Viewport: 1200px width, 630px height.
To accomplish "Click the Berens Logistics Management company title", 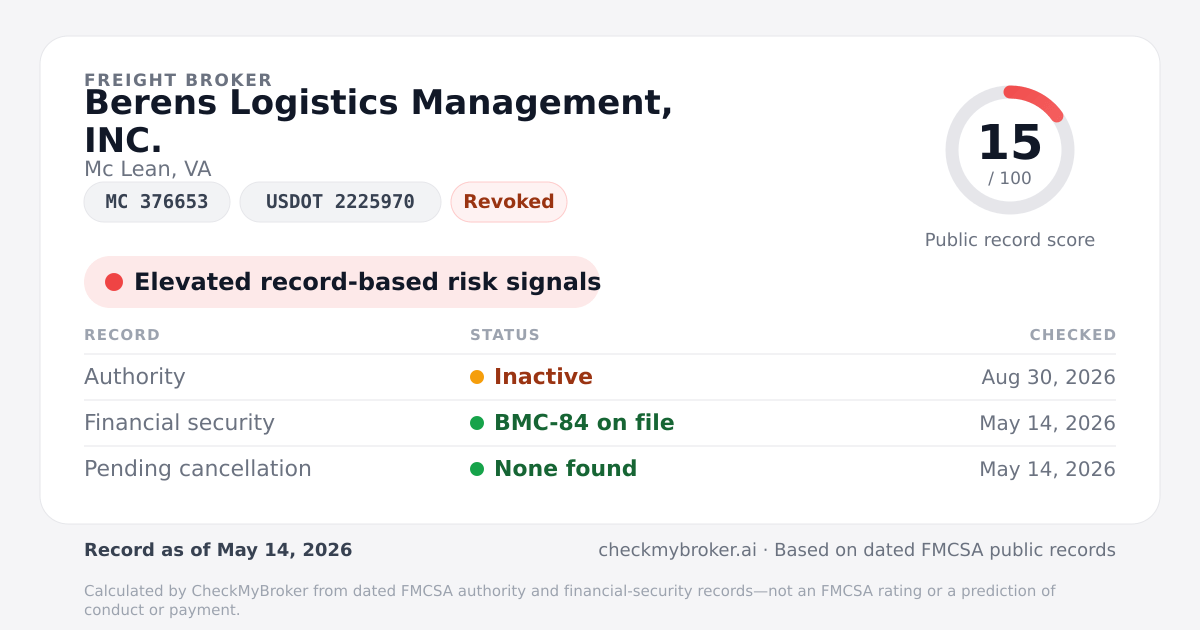I will (x=379, y=121).
